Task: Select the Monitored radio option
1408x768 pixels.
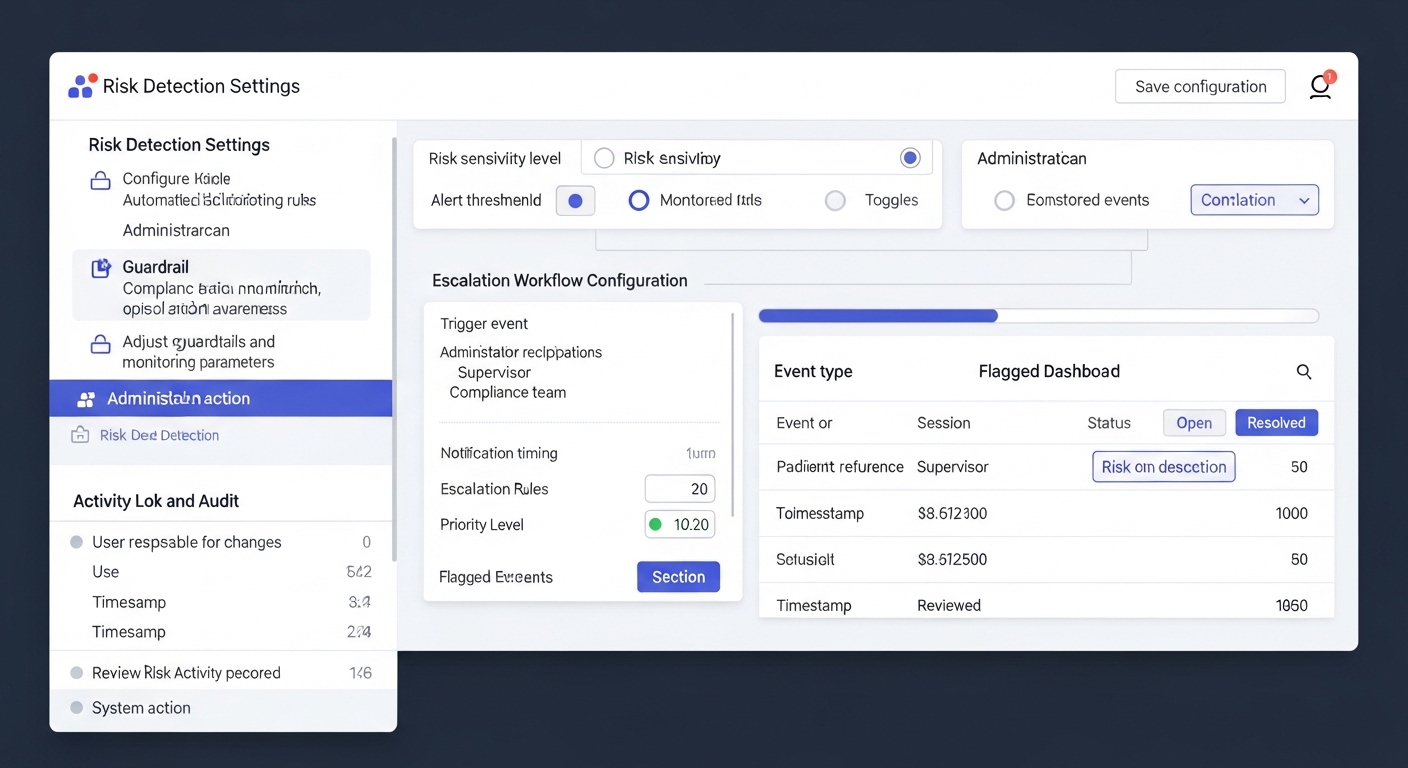Action: (x=639, y=201)
